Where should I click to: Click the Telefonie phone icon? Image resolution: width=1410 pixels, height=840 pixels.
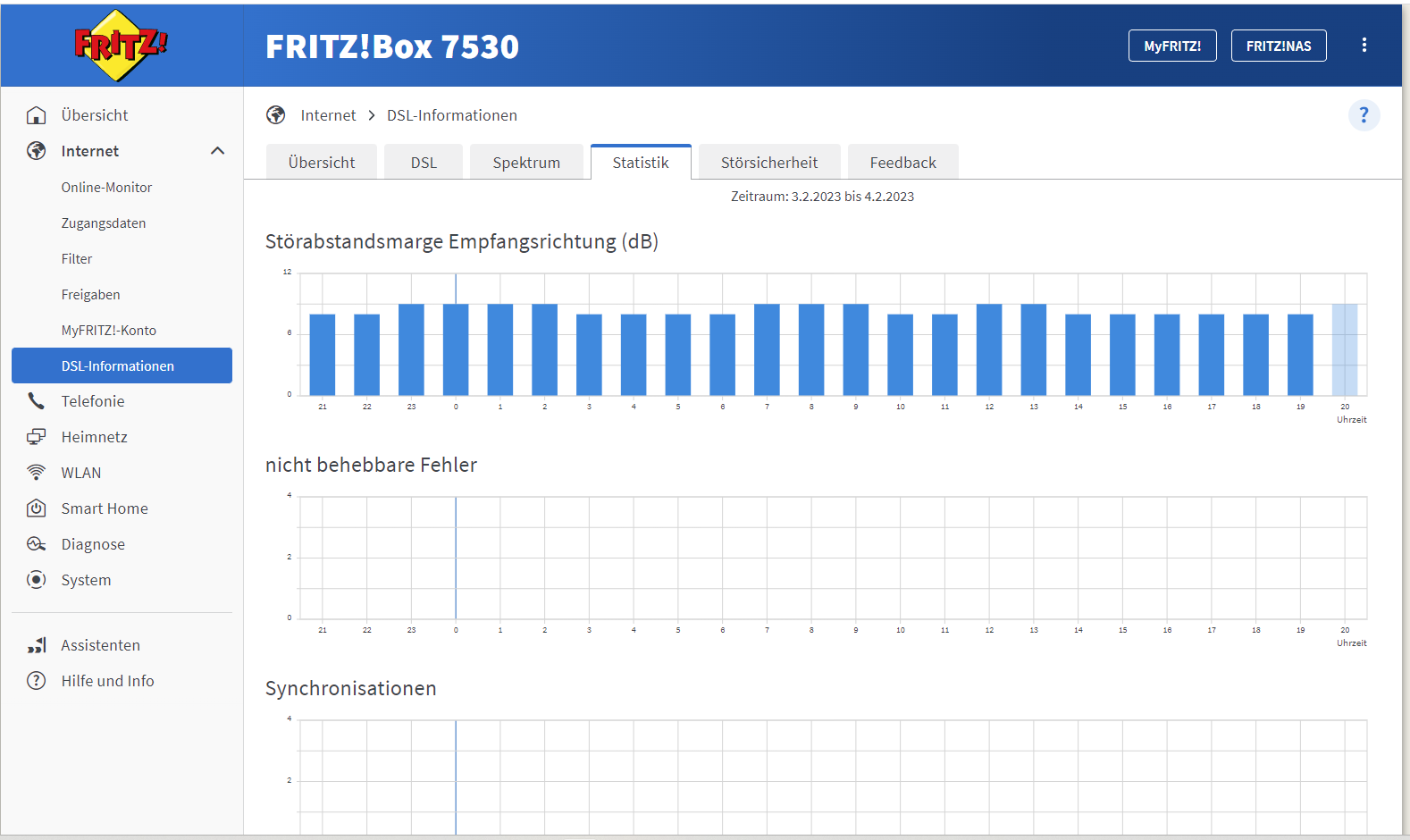37,401
